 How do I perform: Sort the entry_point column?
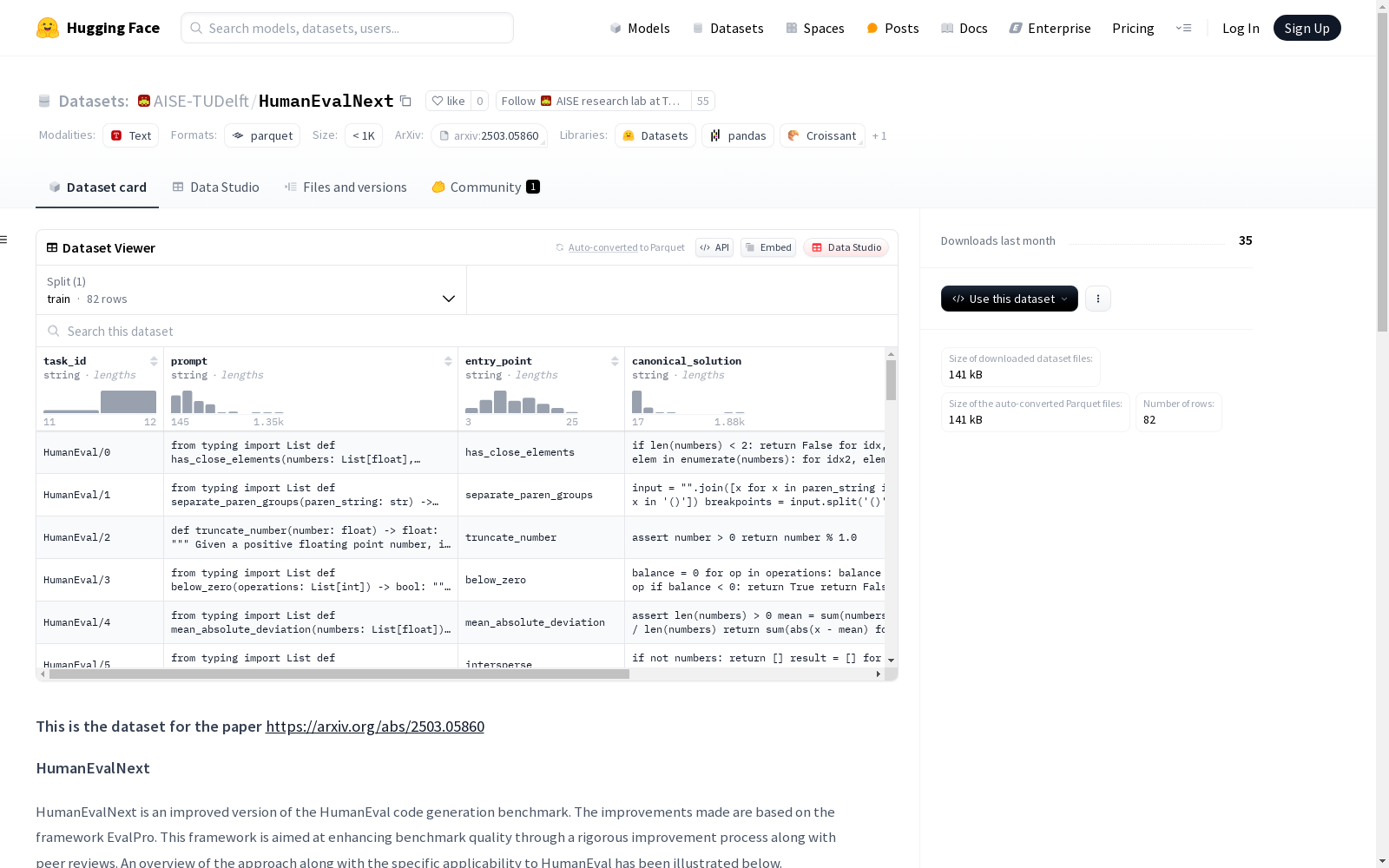tap(615, 361)
